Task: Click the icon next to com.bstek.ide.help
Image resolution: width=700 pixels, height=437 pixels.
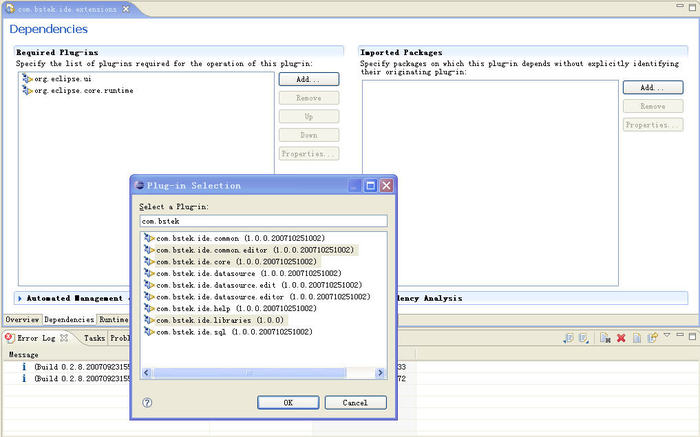Action: [x=149, y=308]
